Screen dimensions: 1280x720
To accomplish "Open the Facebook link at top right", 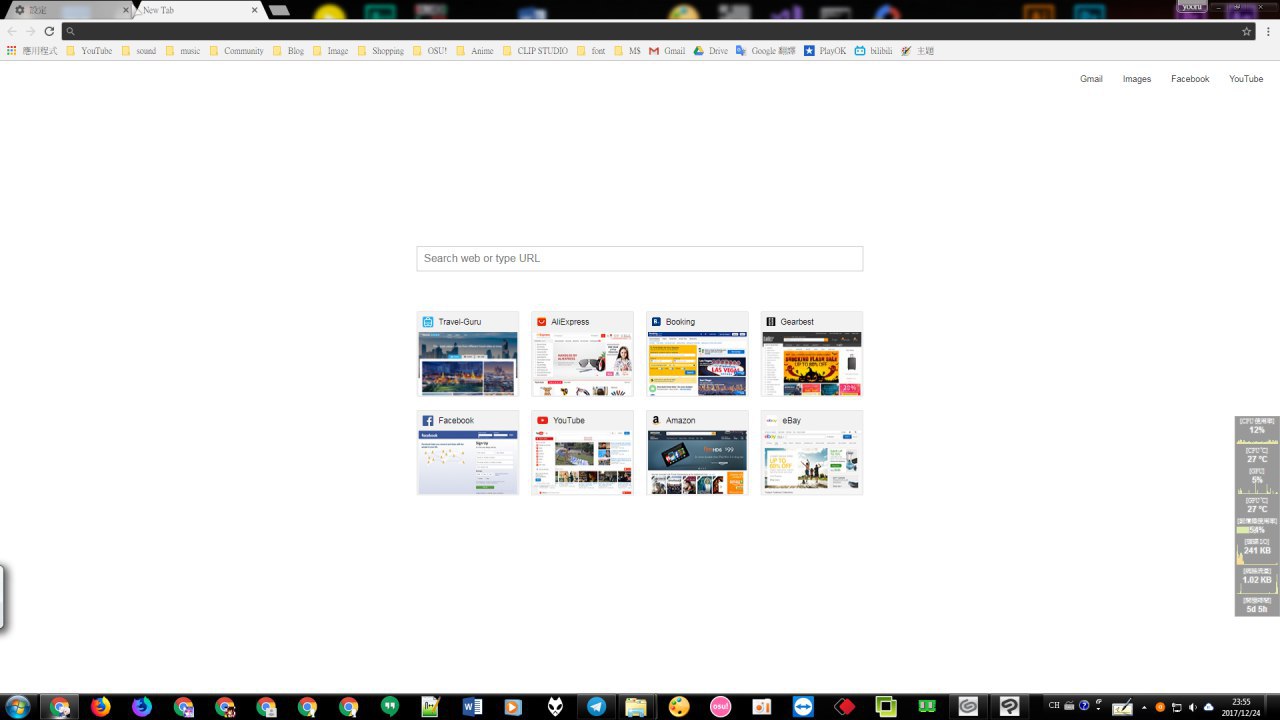I will (x=1190, y=79).
